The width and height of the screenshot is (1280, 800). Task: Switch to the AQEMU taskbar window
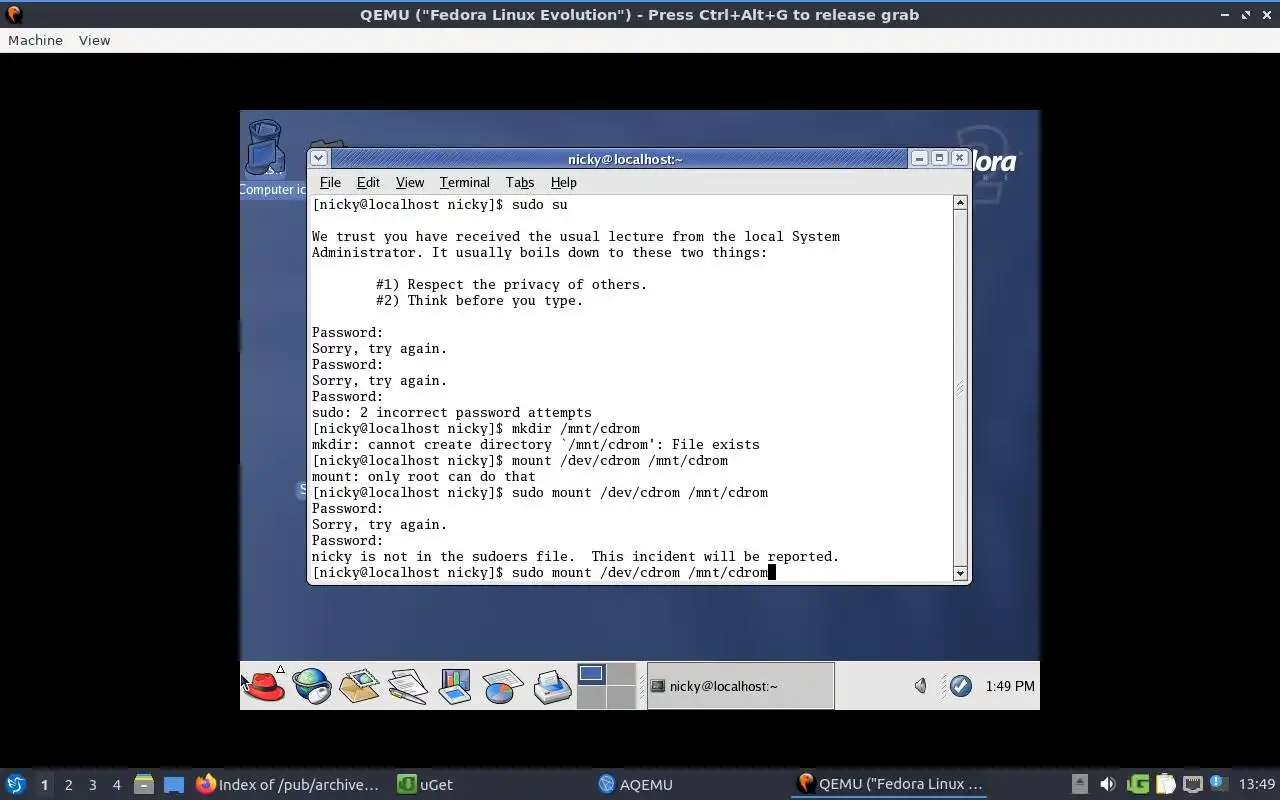[636, 785]
